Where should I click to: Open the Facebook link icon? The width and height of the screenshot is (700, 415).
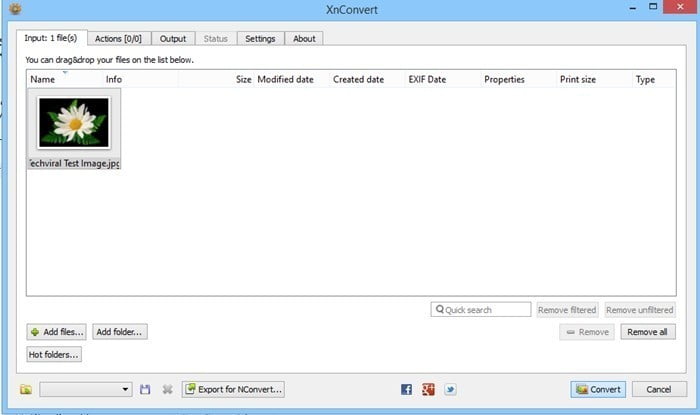click(x=406, y=389)
